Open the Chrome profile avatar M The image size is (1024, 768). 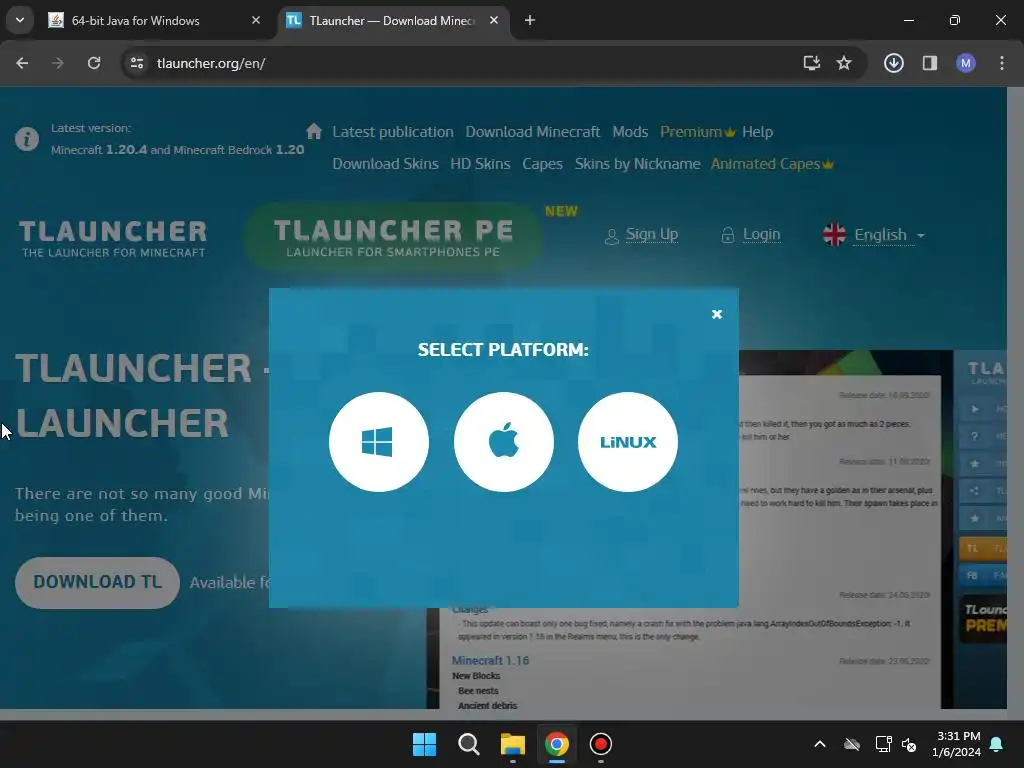pos(966,63)
